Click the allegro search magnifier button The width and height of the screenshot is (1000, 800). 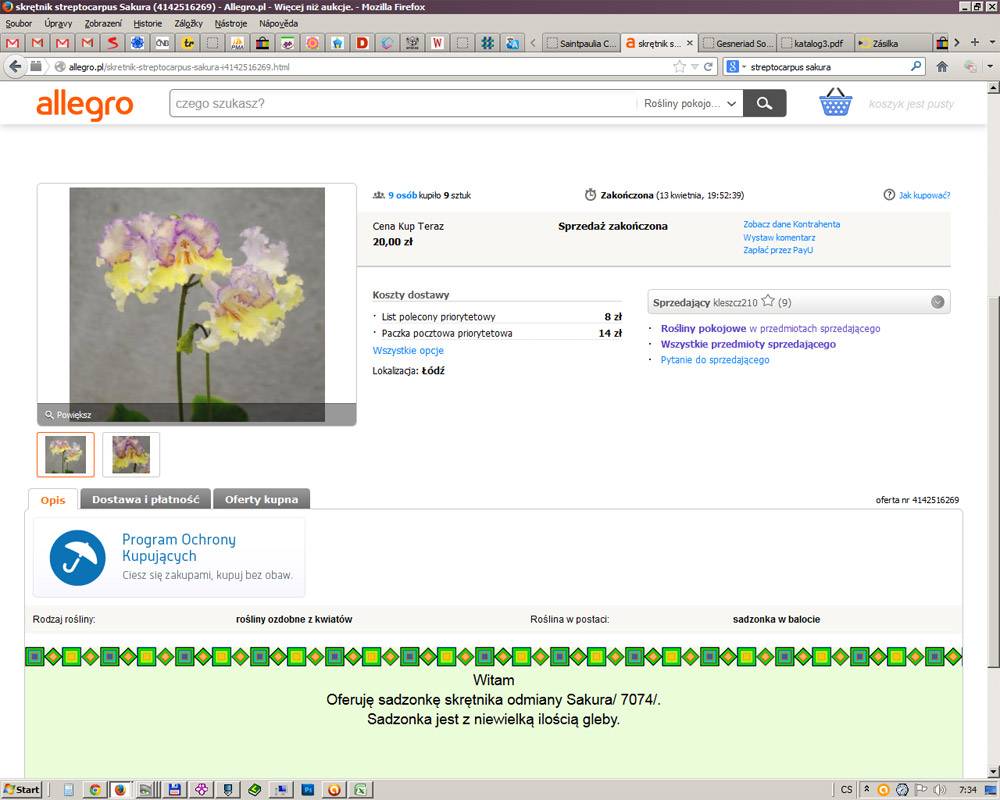click(x=765, y=103)
